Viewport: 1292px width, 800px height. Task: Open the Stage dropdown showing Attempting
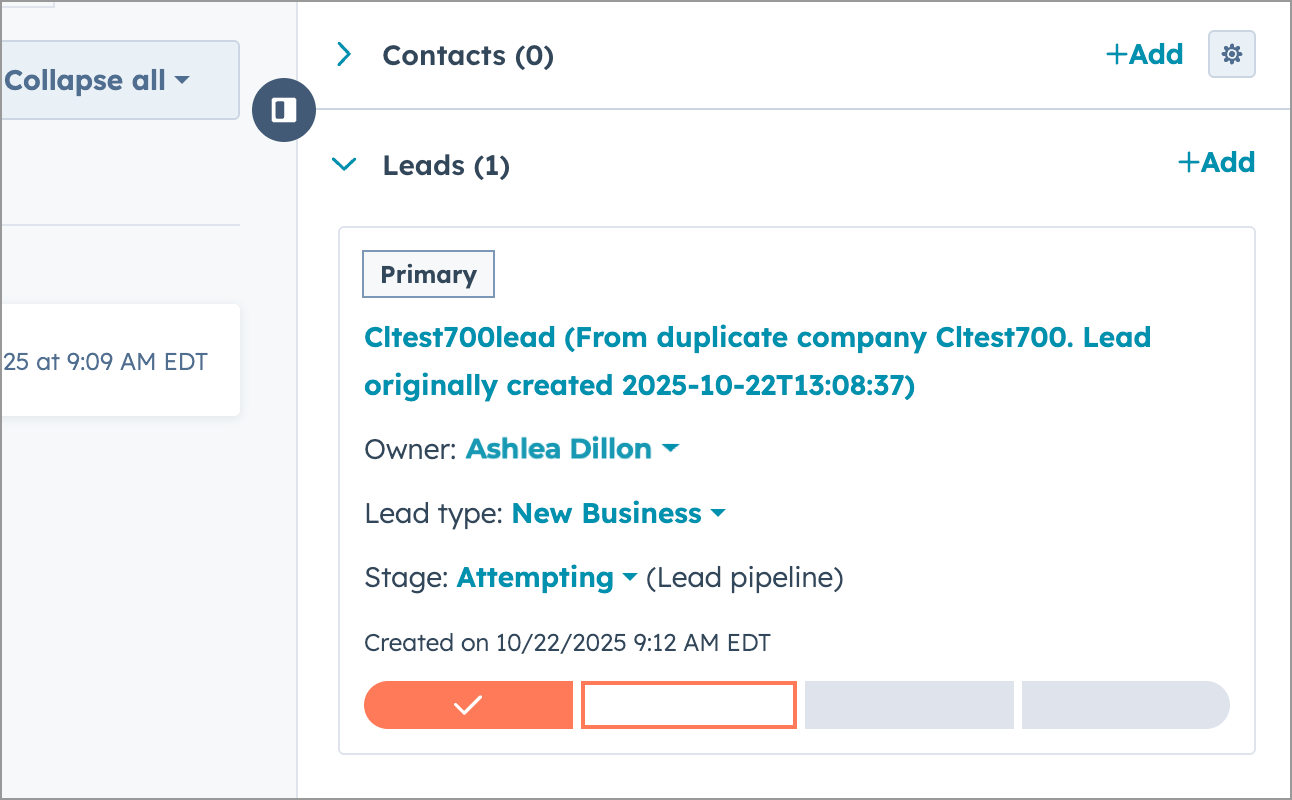(x=631, y=578)
